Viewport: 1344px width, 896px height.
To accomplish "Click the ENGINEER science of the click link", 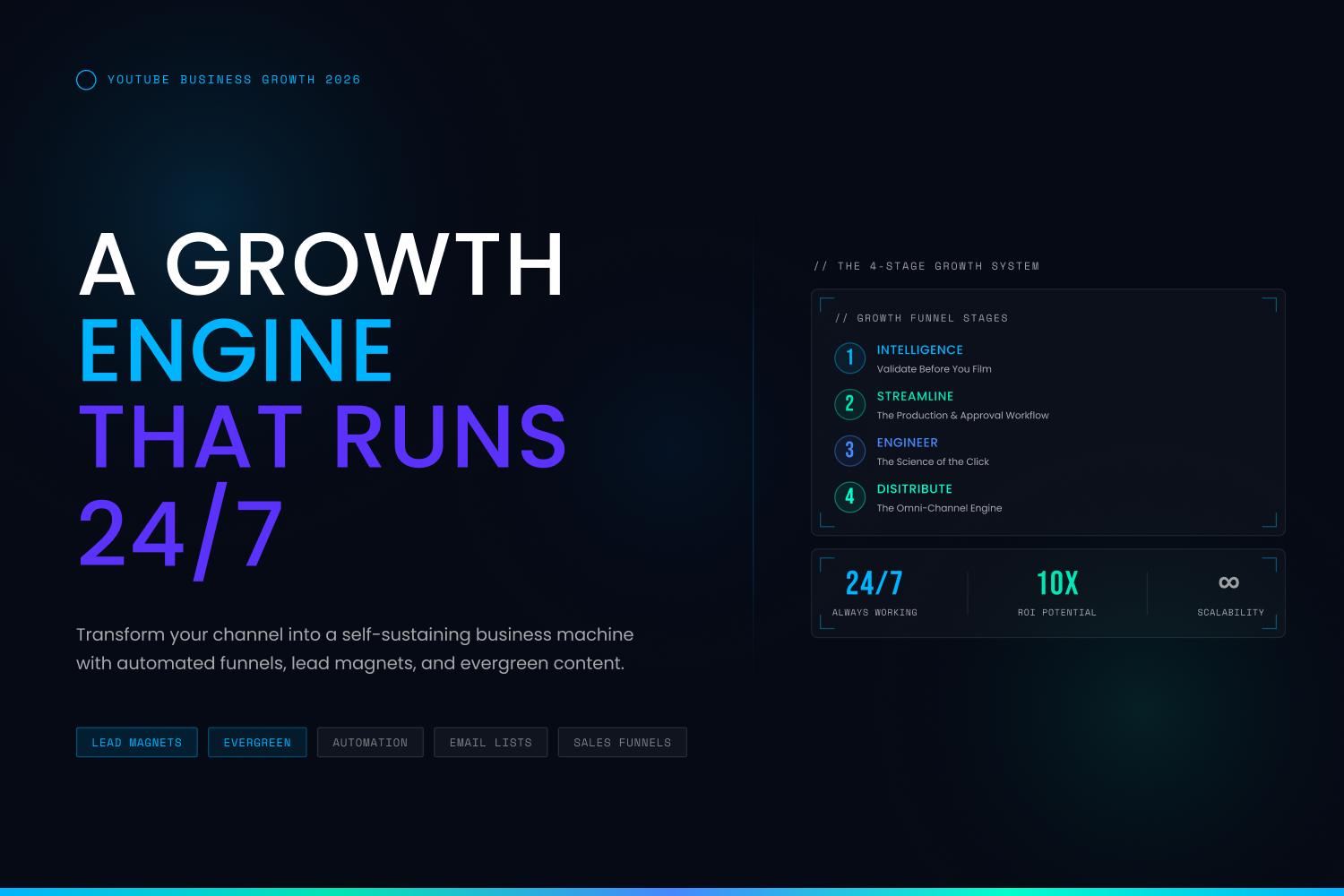I will [x=907, y=443].
